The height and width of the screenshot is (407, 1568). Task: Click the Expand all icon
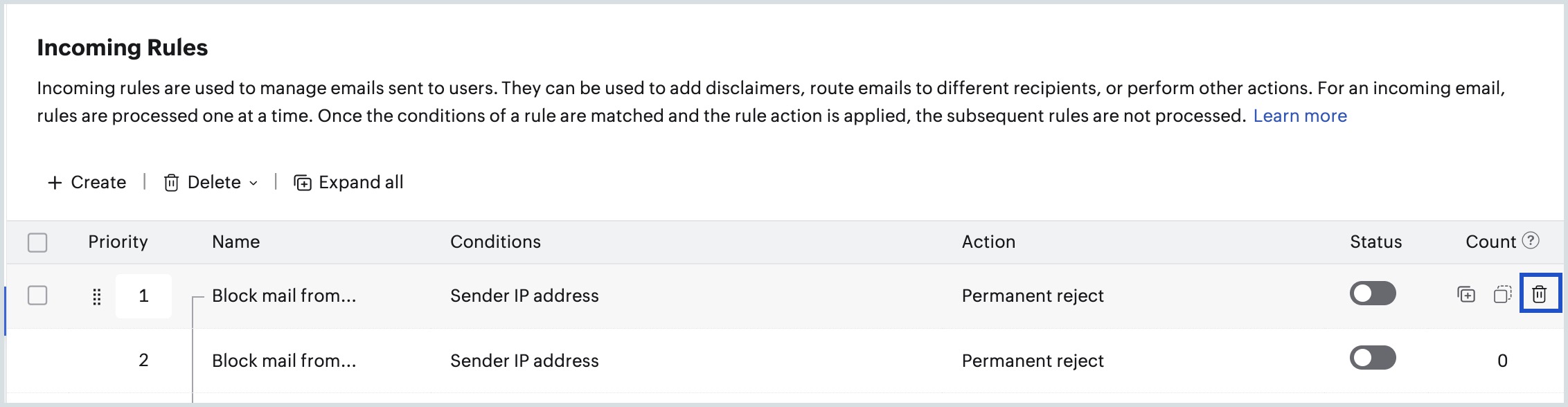click(303, 183)
